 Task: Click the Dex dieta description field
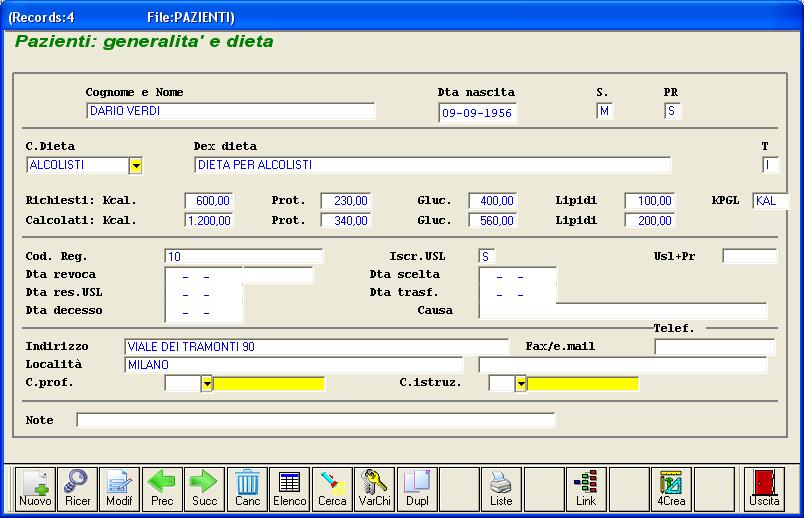[433, 165]
